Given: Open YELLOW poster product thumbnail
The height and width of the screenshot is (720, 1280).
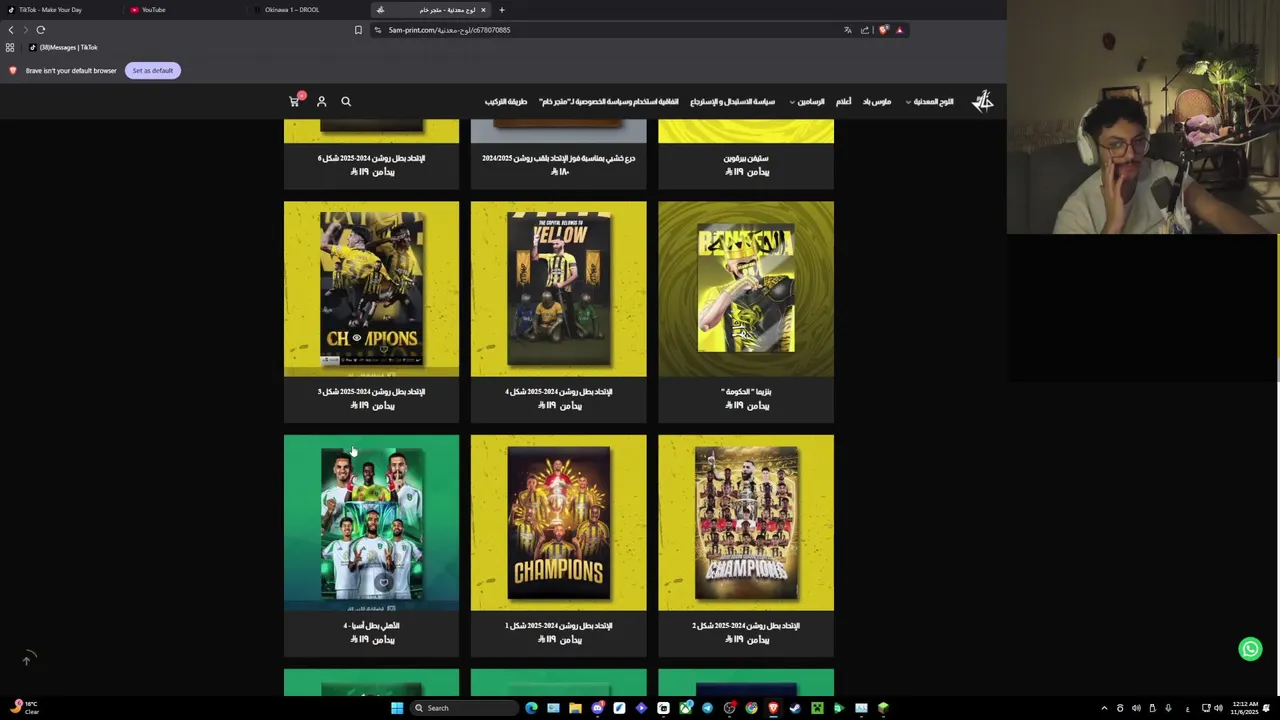Looking at the screenshot, I should (x=558, y=289).
